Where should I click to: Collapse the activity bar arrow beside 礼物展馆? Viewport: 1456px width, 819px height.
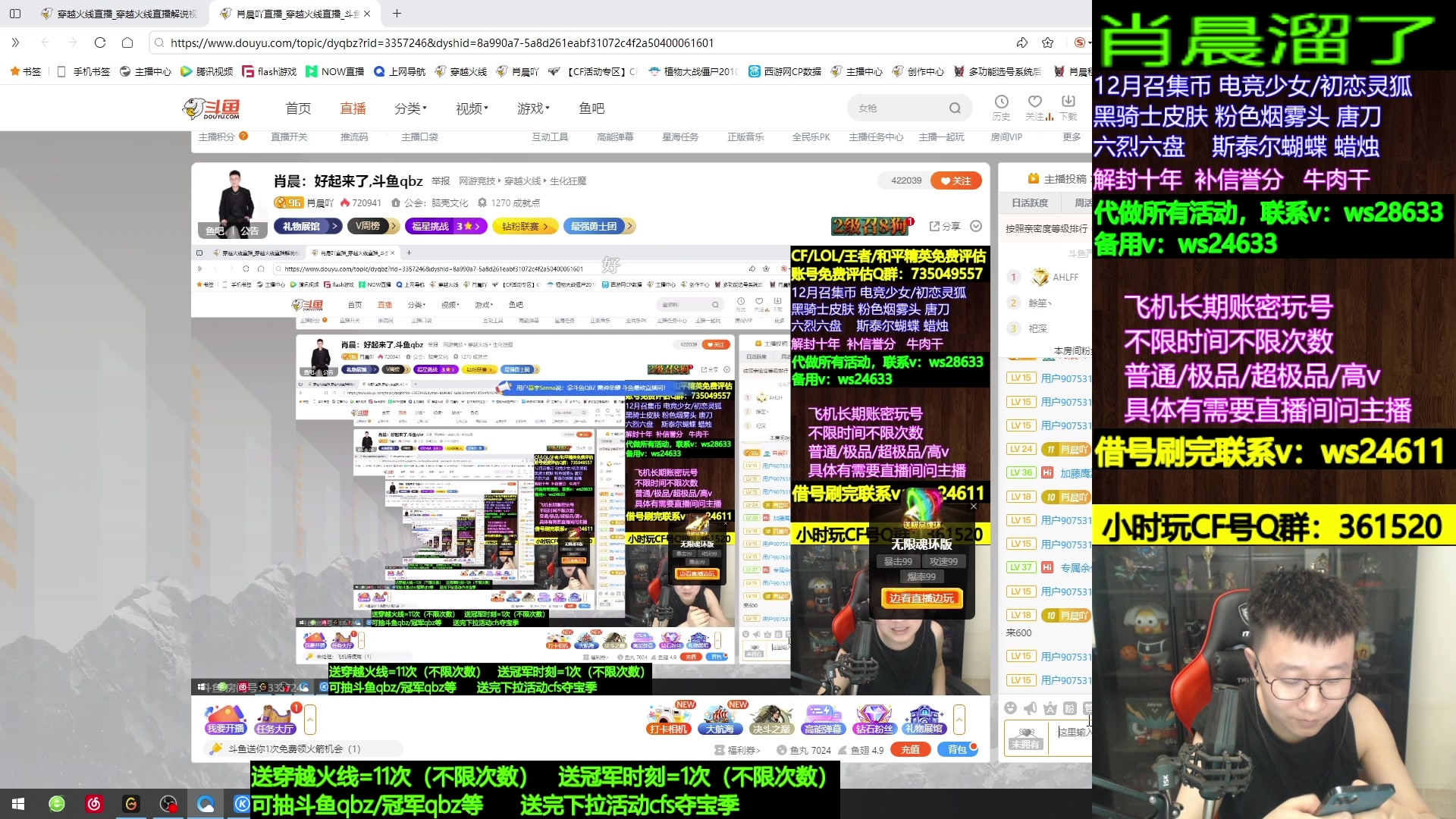pyautogui.click(x=959, y=719)
